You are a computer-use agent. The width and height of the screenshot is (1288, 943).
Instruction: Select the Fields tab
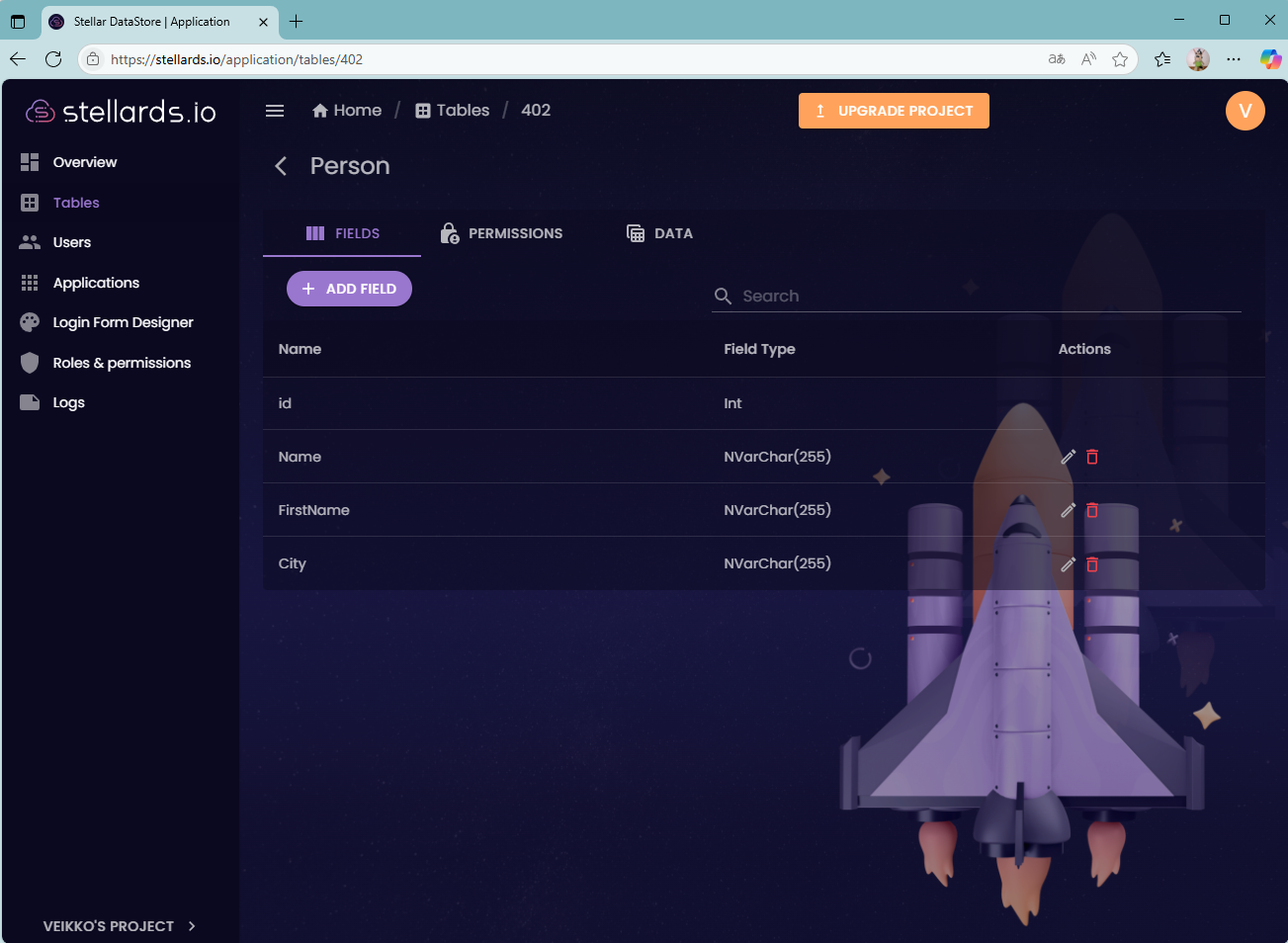click(x=341, y=233)
